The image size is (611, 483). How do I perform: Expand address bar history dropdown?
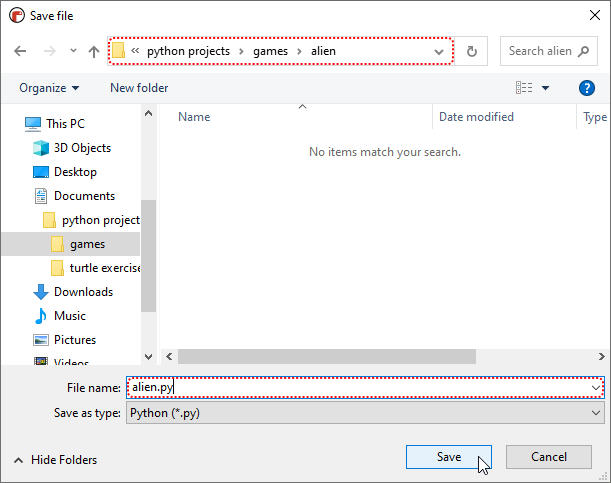pyautogui.click(x=439, y=51)
